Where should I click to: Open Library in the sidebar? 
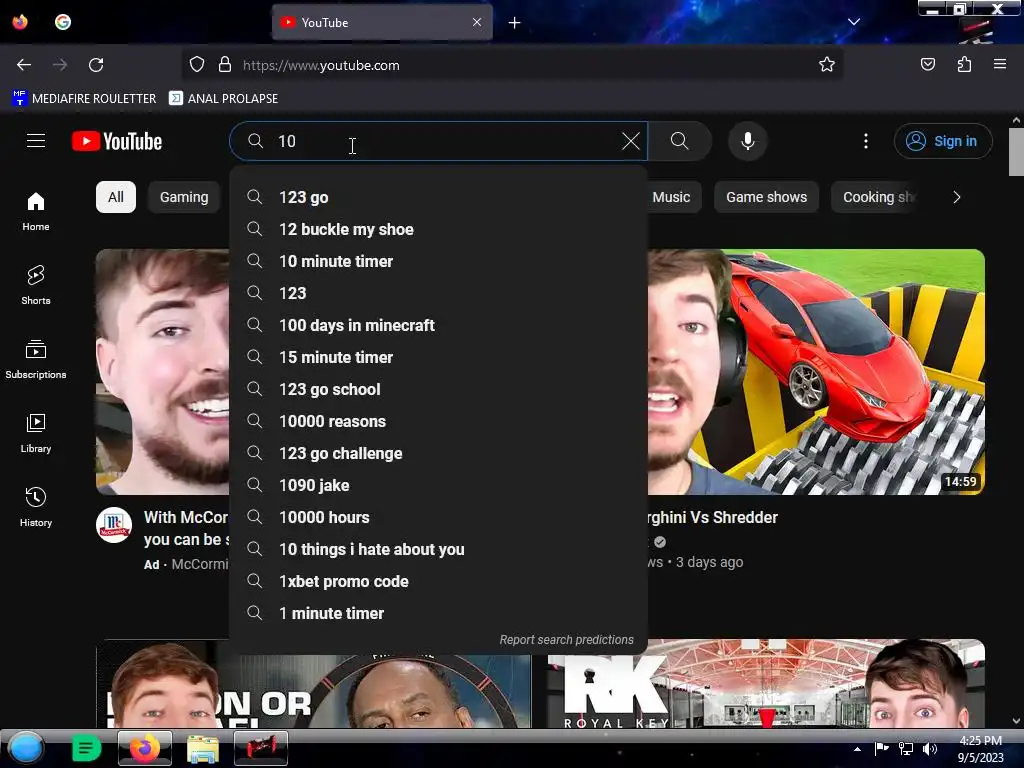pyautogui.click(x=36, y=433)
